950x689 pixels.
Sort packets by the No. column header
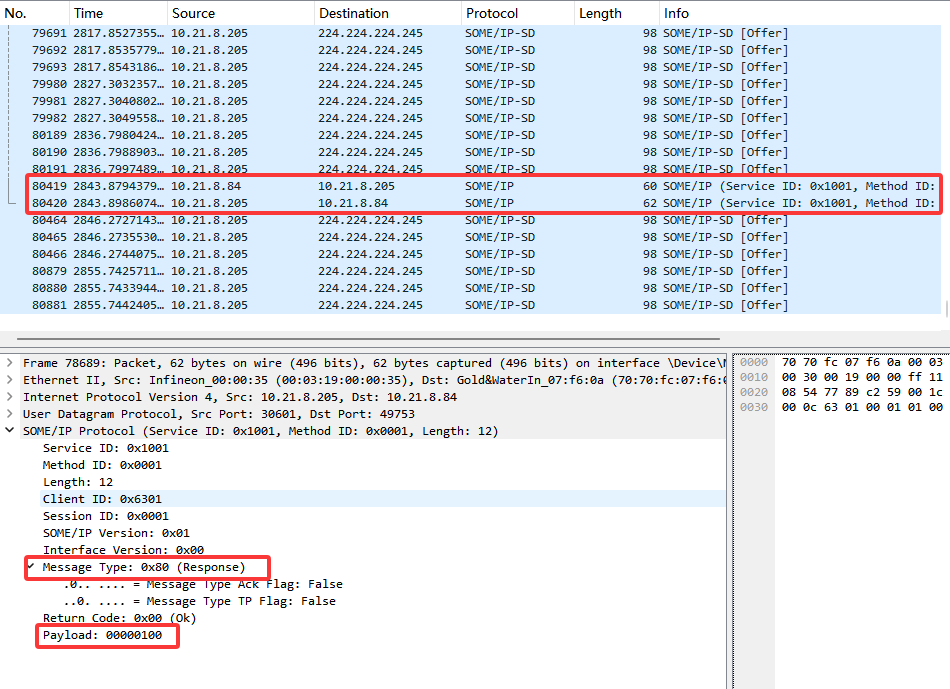[x=35, y=13]
